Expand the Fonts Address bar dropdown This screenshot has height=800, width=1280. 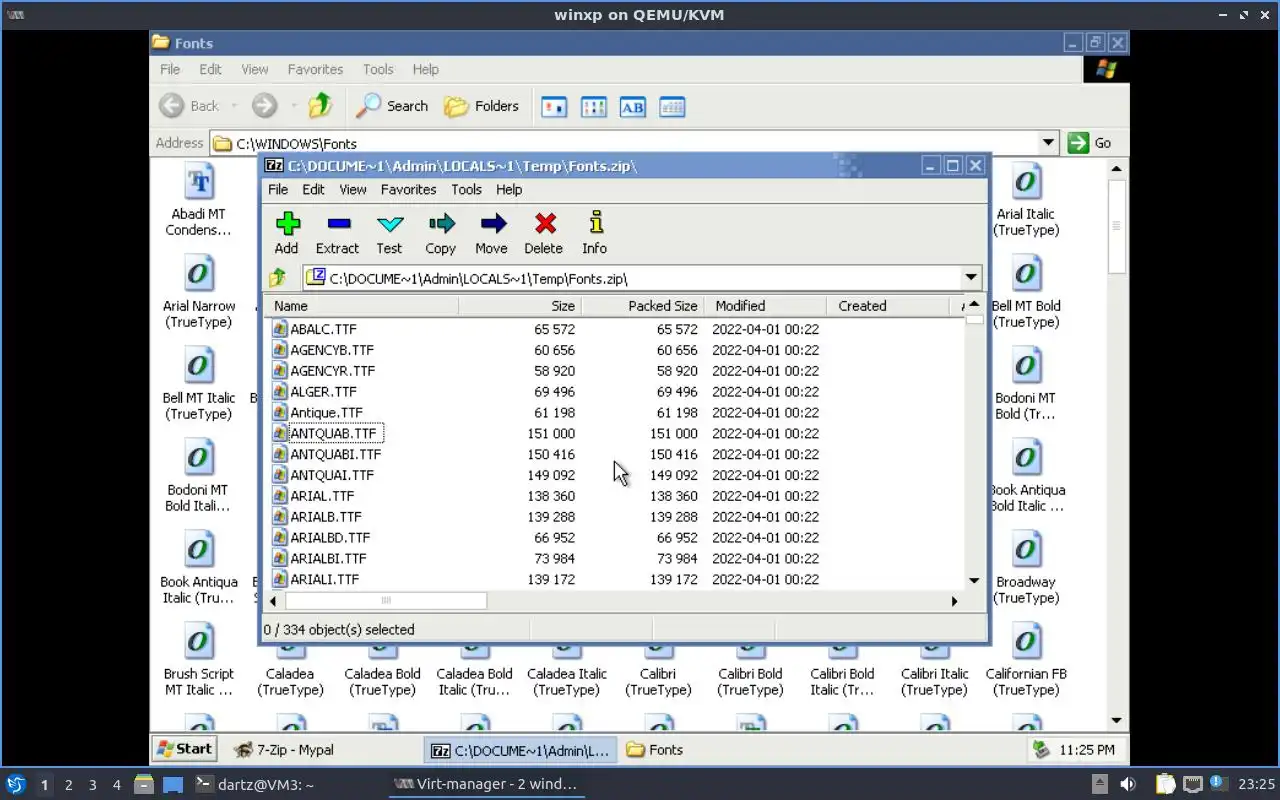pos(1048,143)
